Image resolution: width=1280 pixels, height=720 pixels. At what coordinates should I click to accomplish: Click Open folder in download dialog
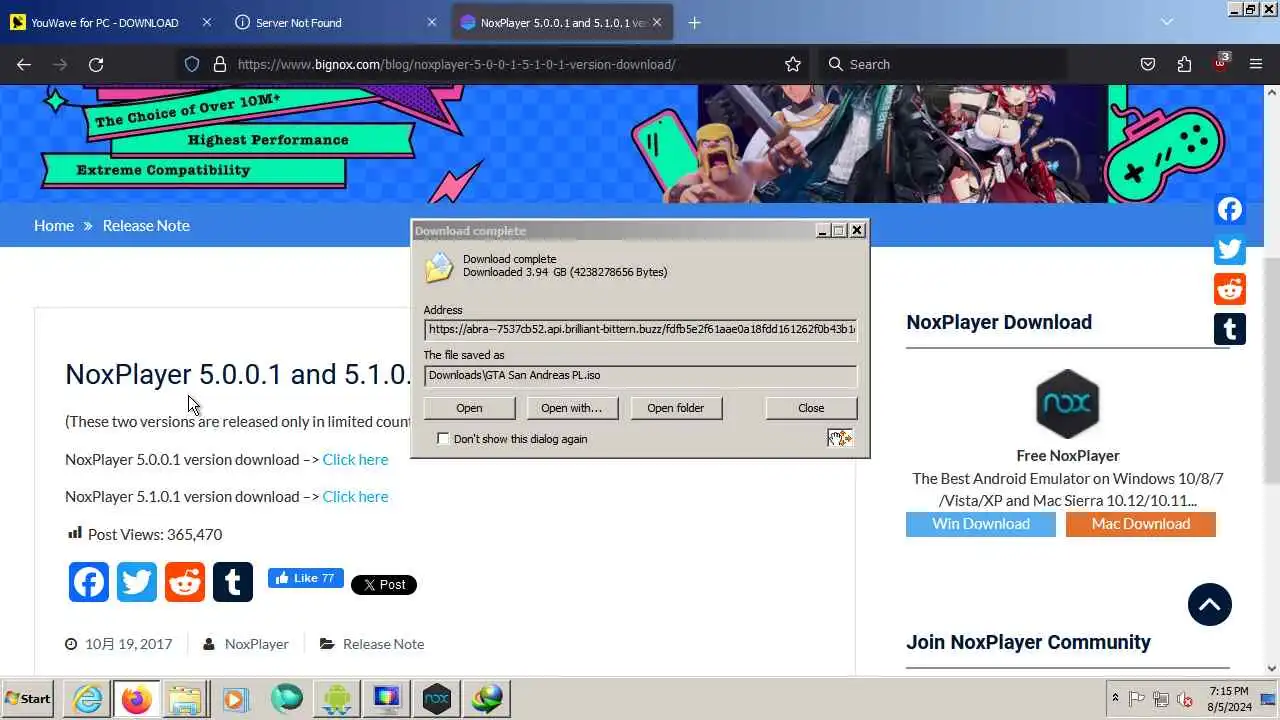pyautogui.click(x=675, y=408)
